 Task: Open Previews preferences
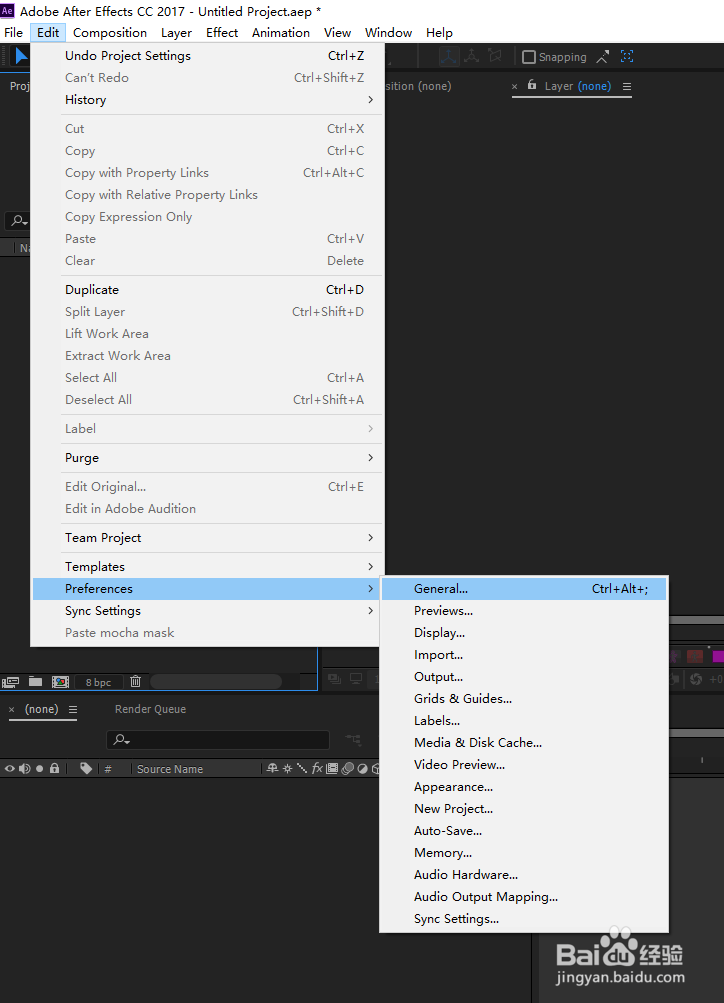coord(524,611)
